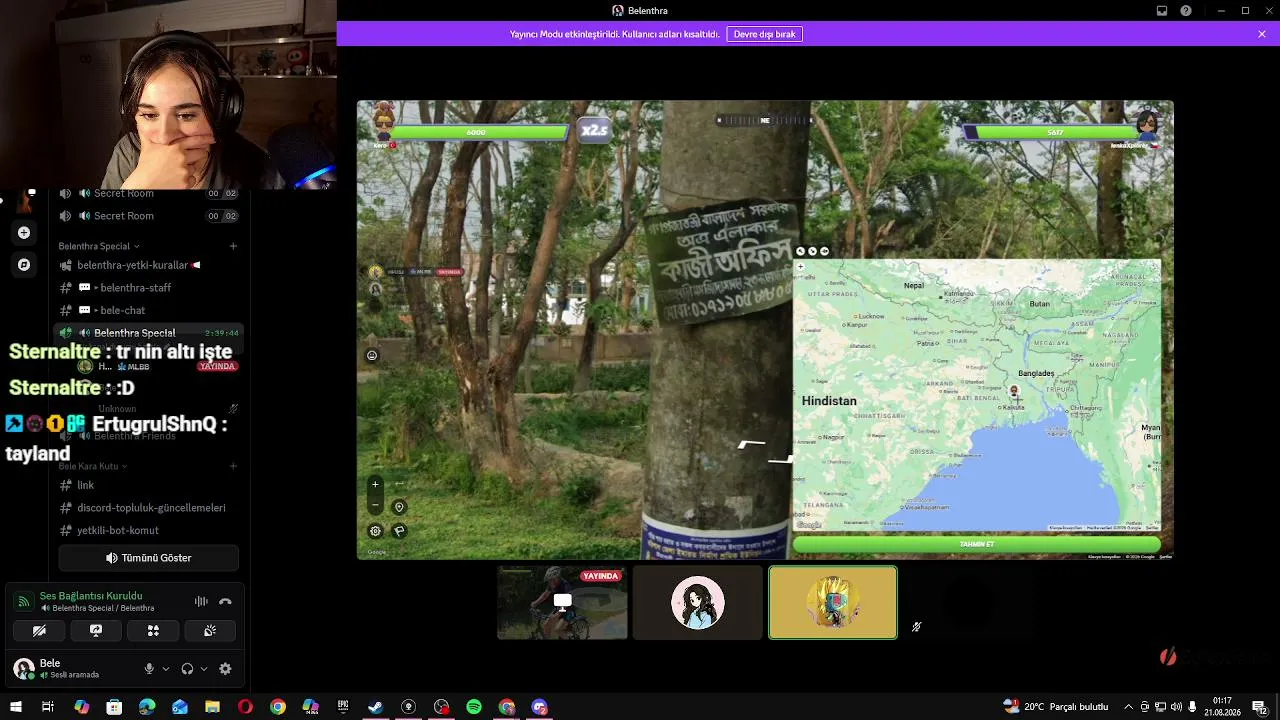
Task: Disable streamer mode via Devre dışı bırak
Action: point(765,34)
